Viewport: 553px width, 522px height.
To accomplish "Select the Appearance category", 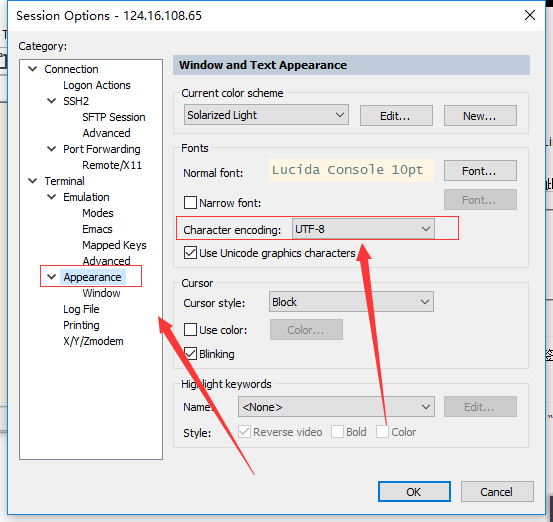I will tap(92, 277).
